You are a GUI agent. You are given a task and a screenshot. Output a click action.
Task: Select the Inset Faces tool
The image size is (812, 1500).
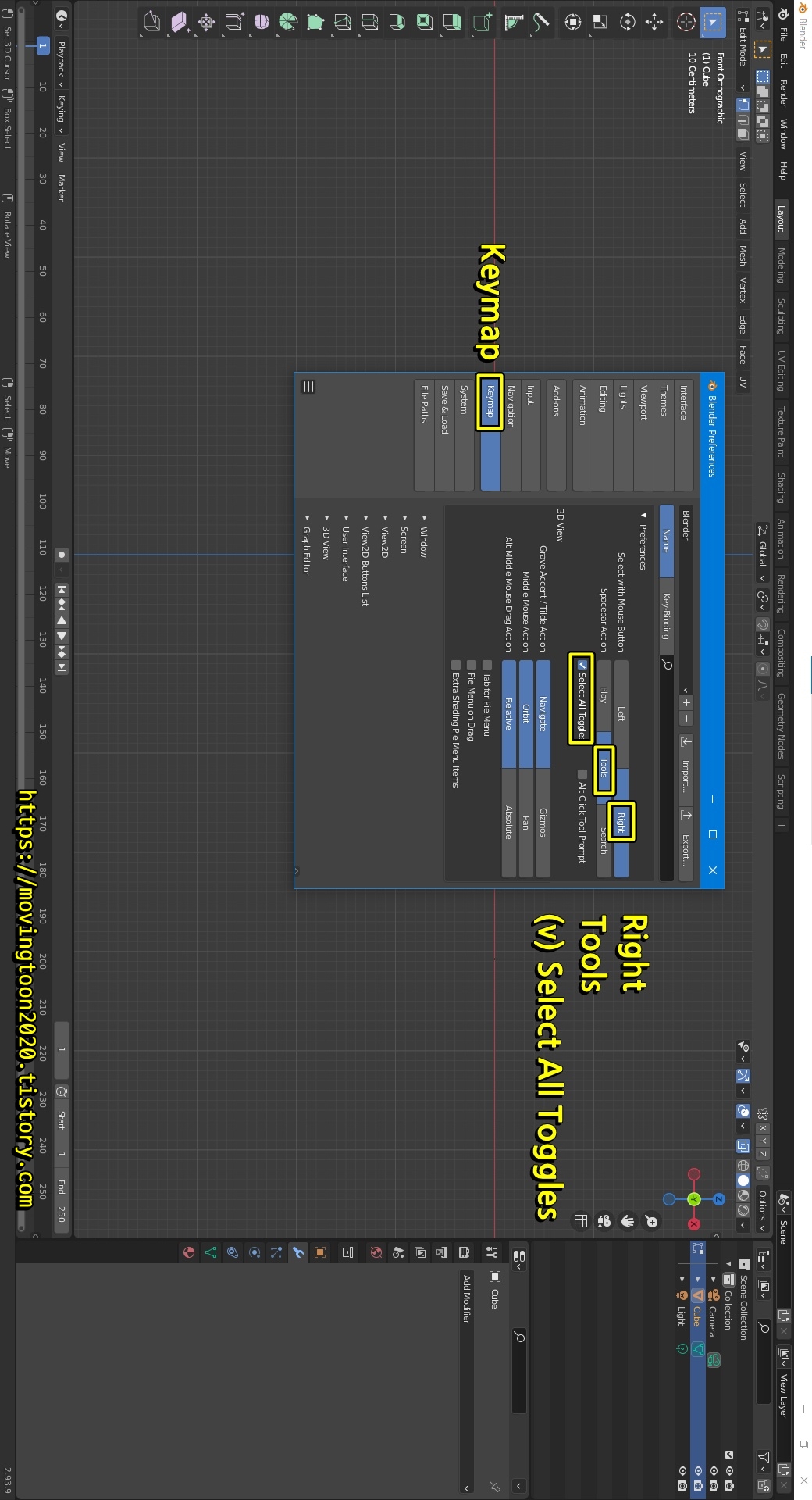[424, 22]
